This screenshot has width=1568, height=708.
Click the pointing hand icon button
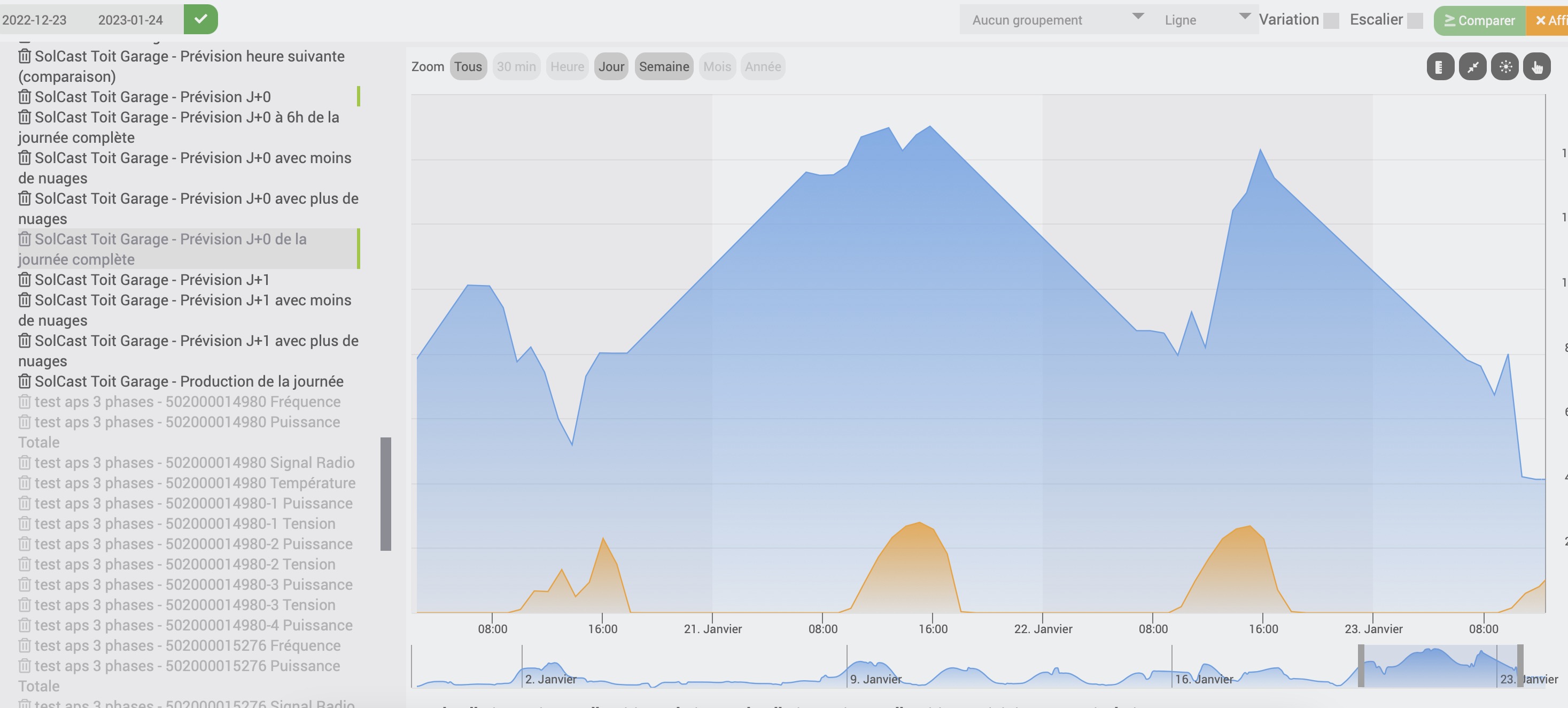[x=1536, y=67]
